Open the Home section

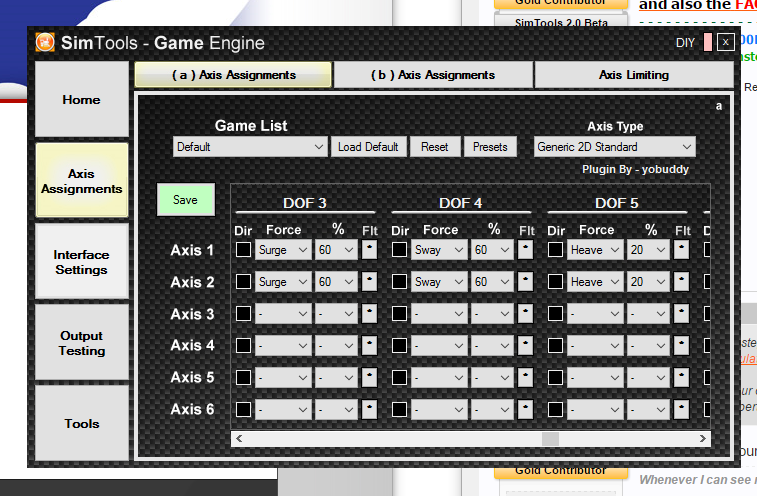pyautogui.click(x=82, y=99)
